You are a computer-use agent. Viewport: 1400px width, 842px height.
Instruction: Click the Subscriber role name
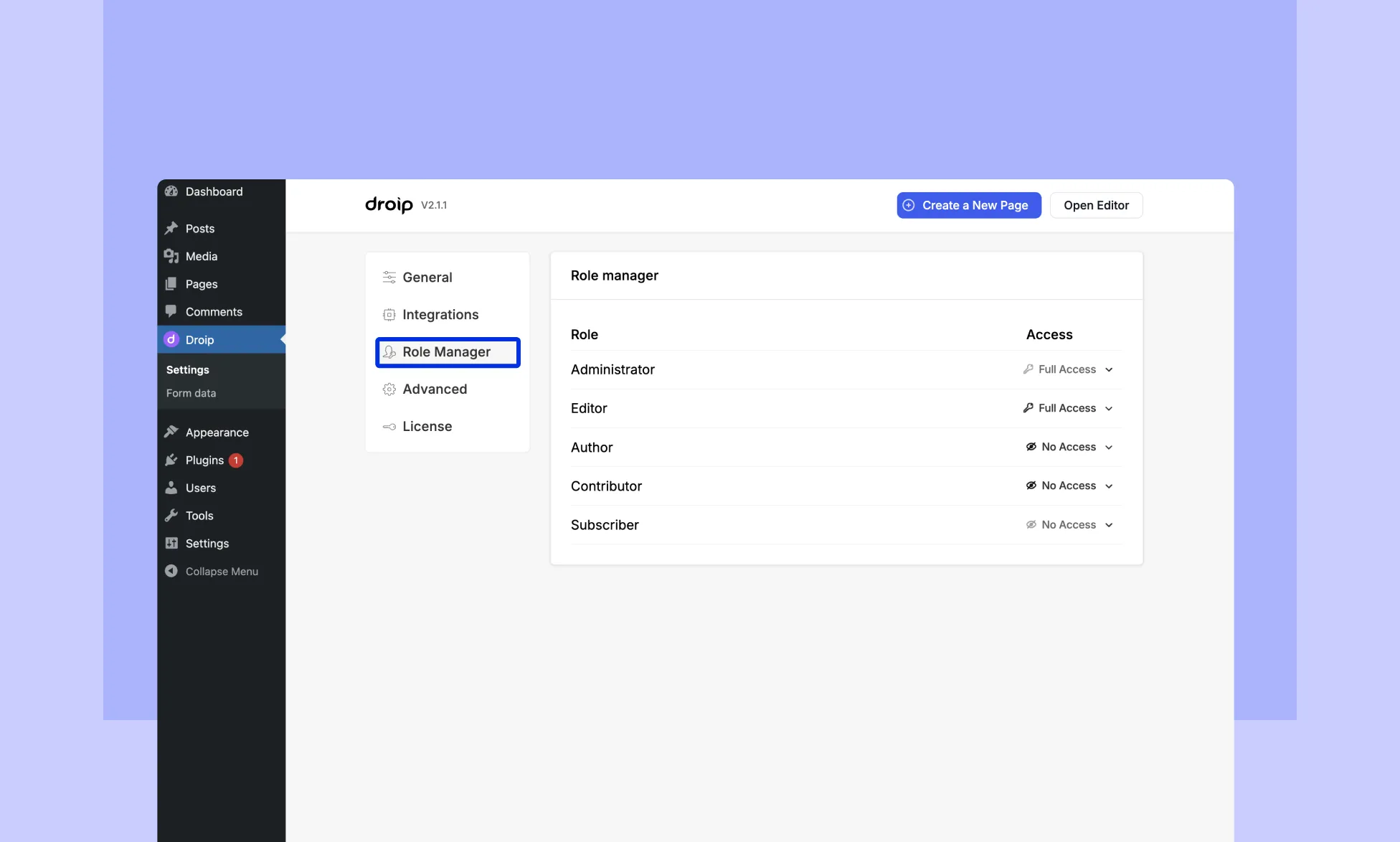tap(605, 525)
